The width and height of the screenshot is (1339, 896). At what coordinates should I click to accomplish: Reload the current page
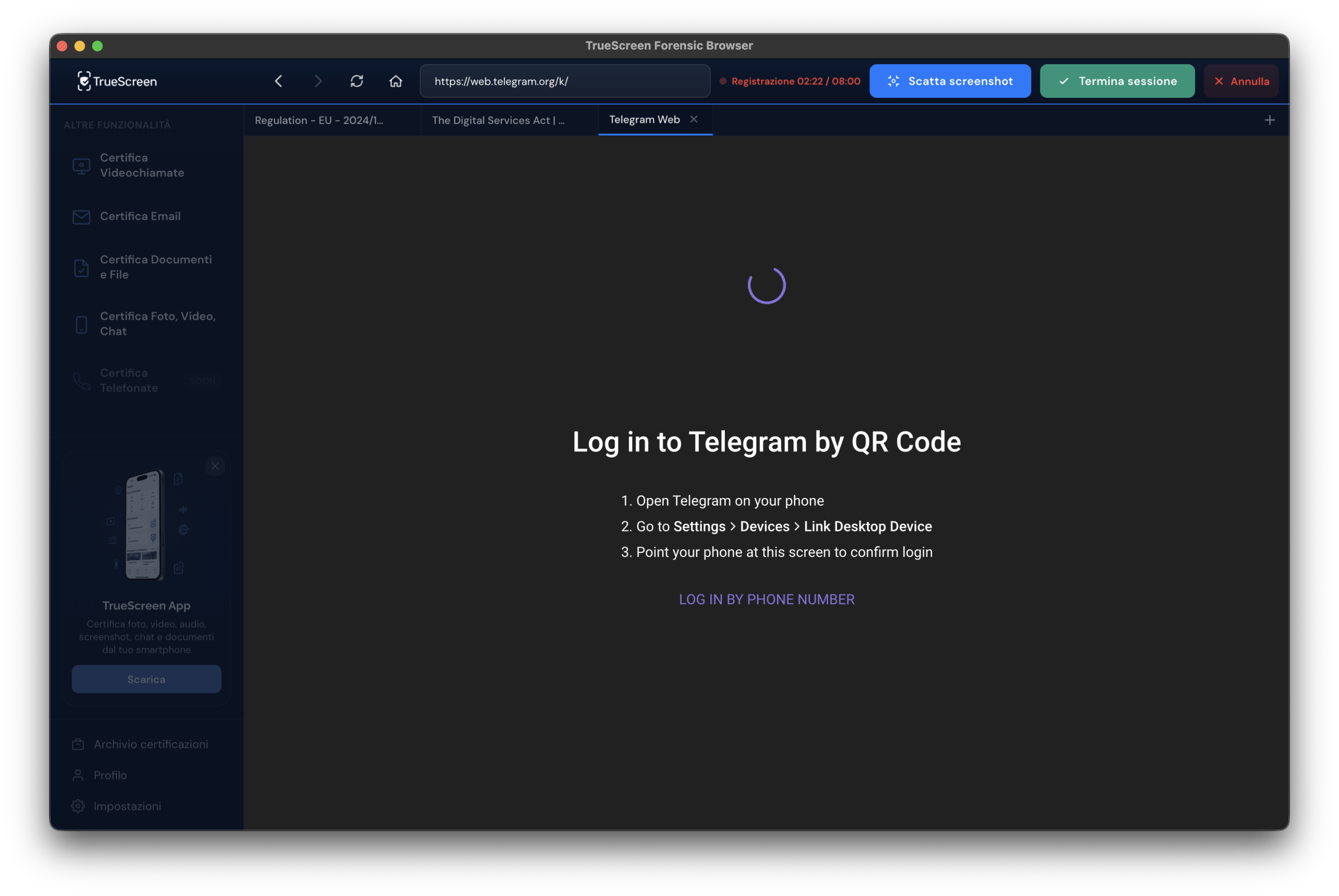[x=357, y=81]
